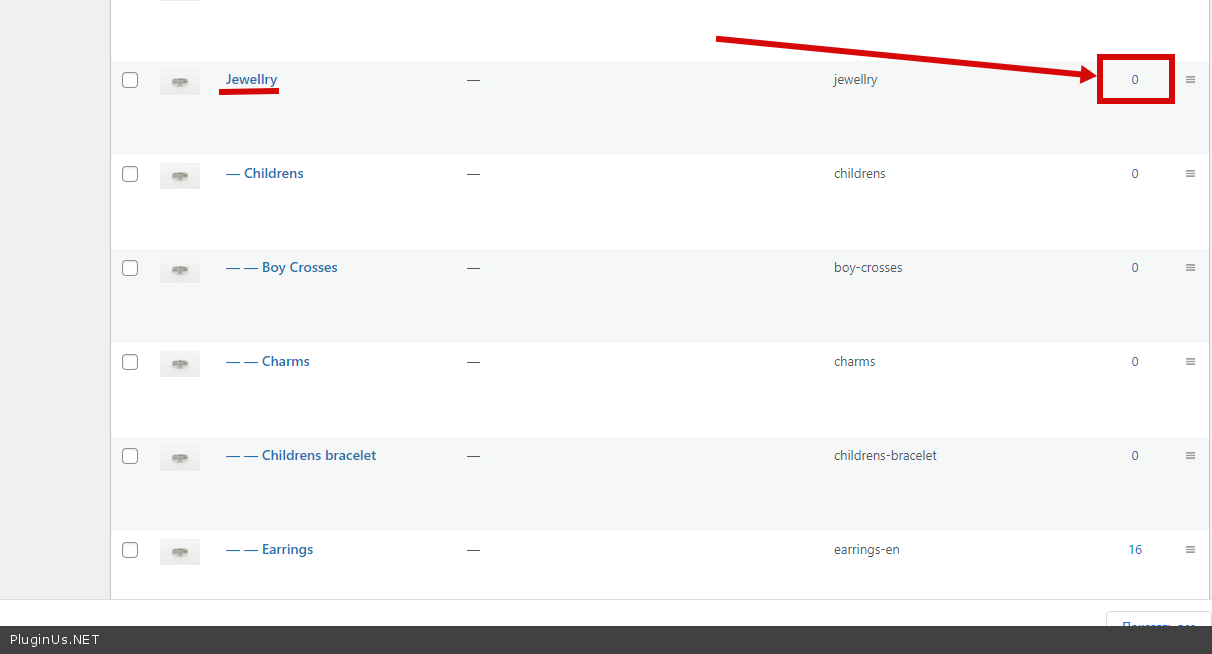This screenshot has height=654, width=1212.
Task: Tick the Childrens category checkbox
Action: point(130,174)
